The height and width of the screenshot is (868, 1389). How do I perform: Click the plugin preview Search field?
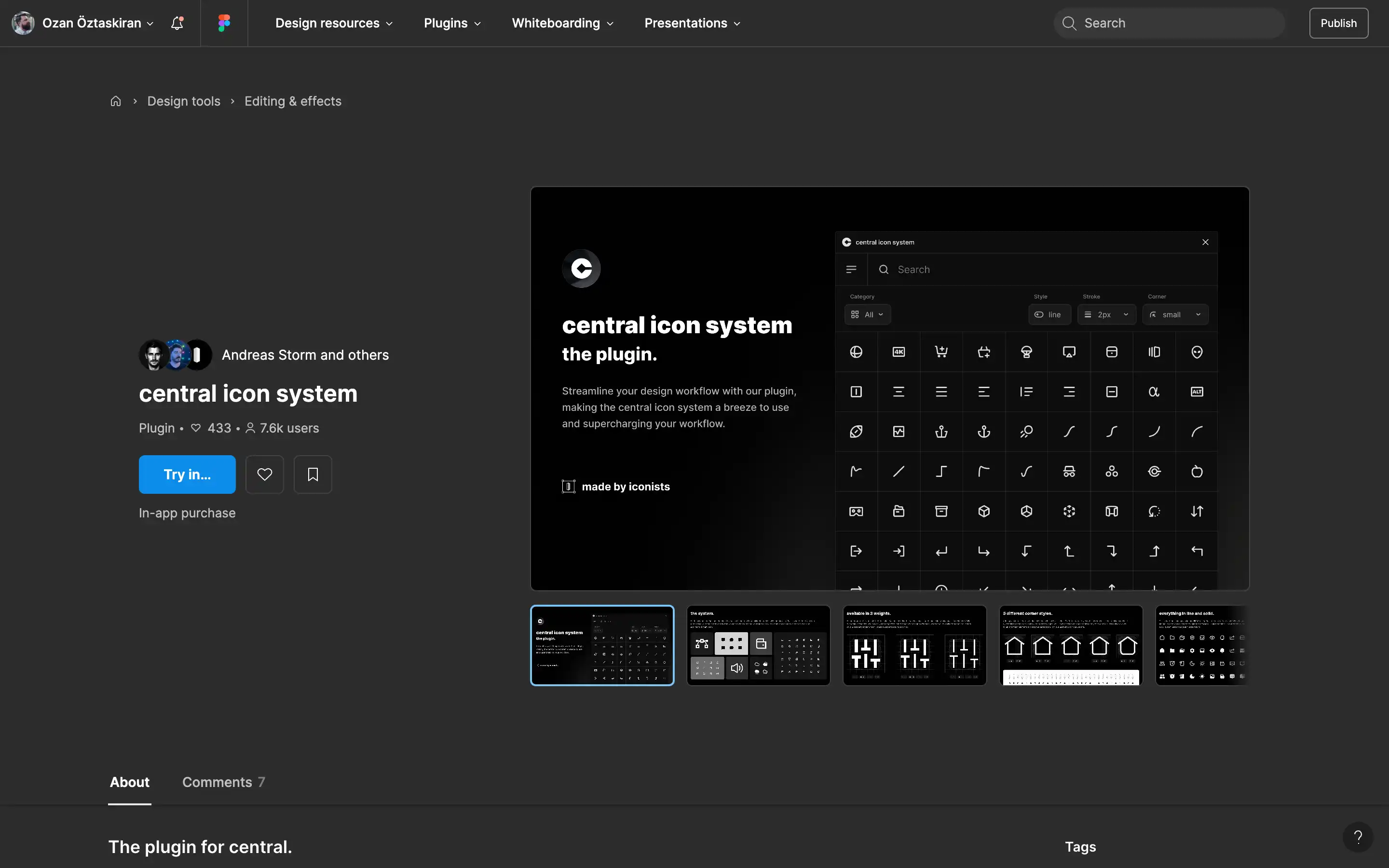(1042, 269)
